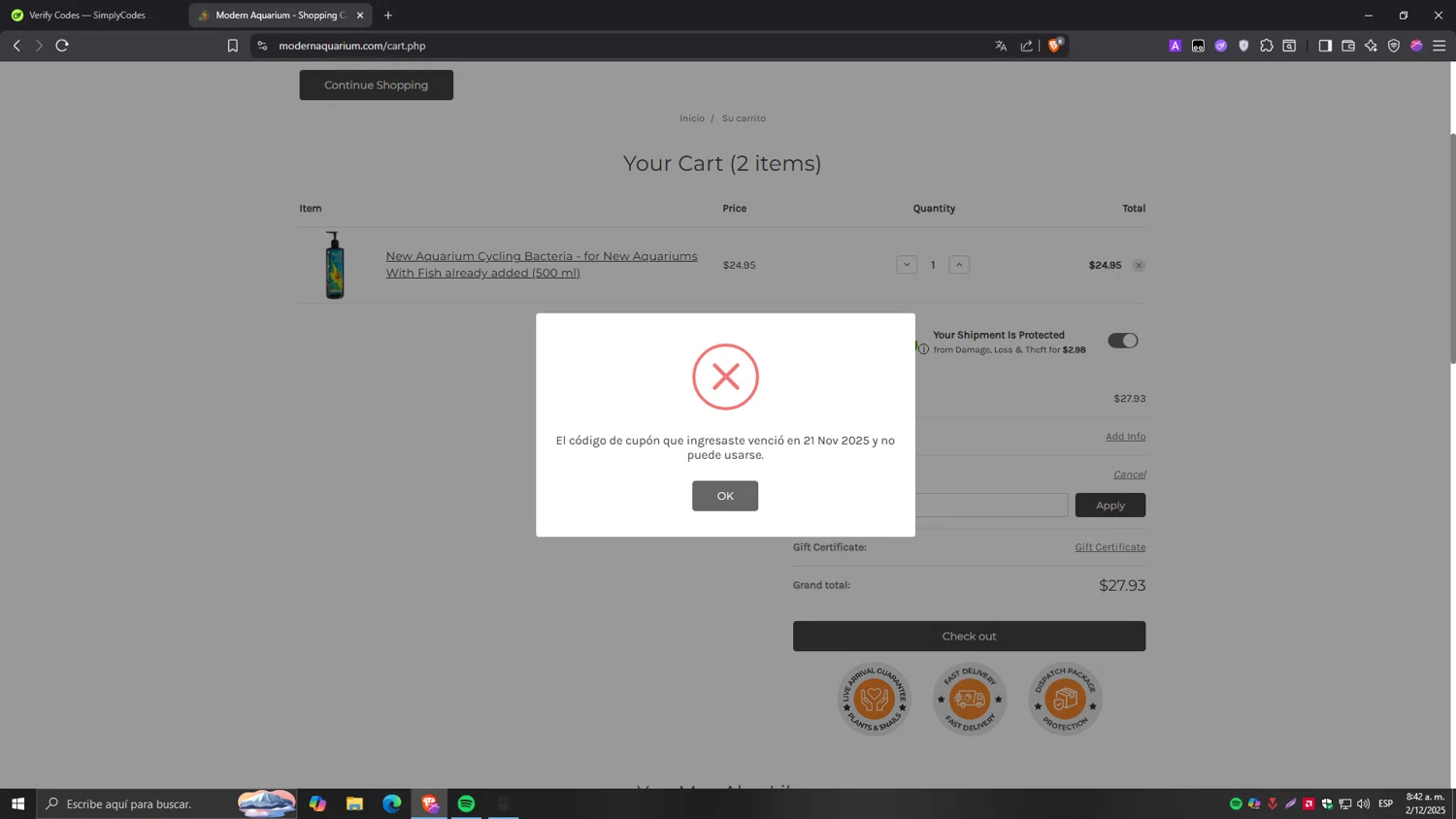Remove the Cycling Bacteria item from cart

[x=1139, y=265]
